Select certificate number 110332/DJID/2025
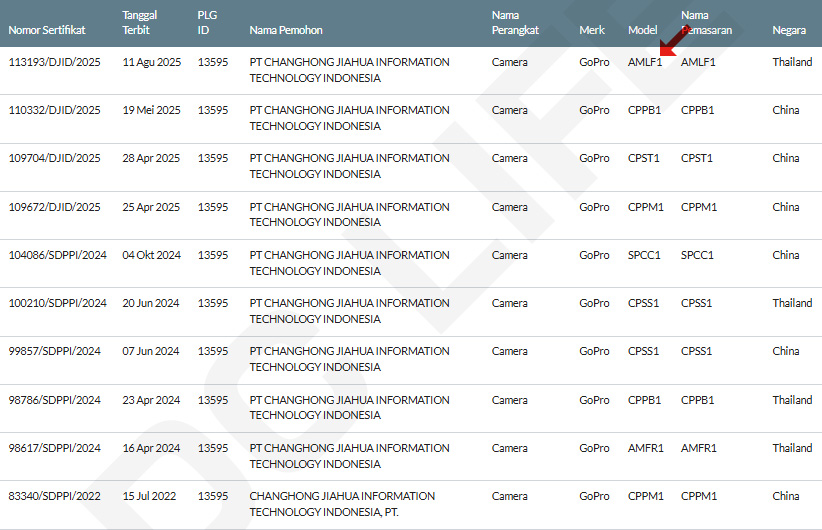822x530 pixels. (x=55, y=110)
